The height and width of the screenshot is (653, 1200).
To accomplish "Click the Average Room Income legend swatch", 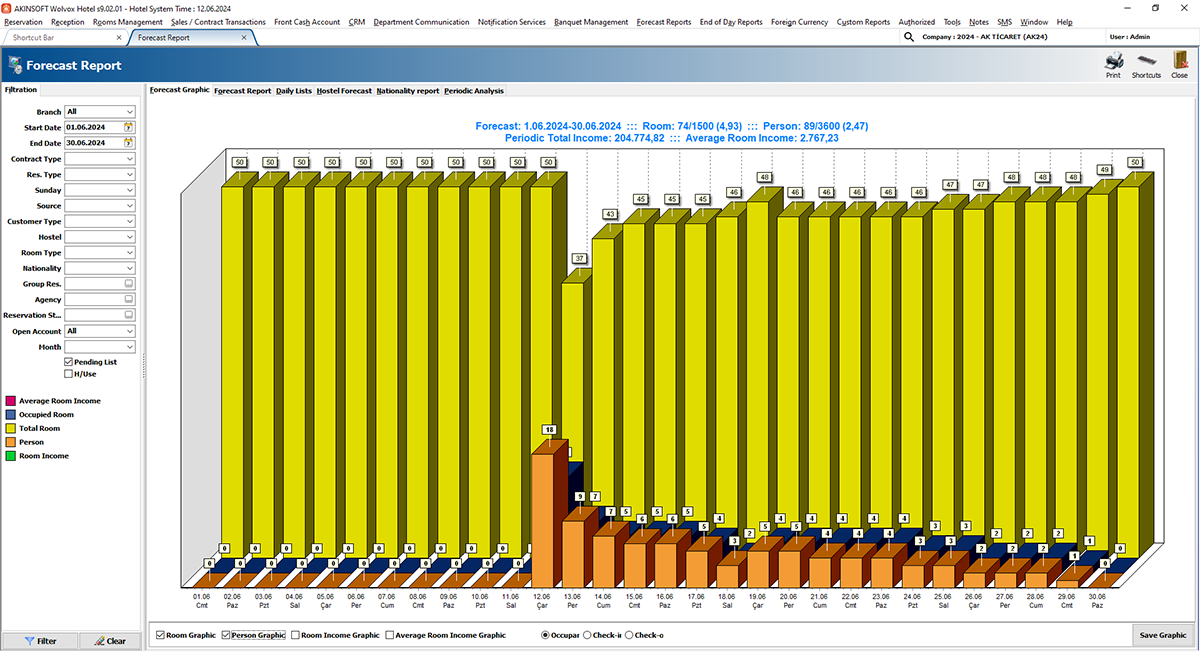I will [10, 401].
